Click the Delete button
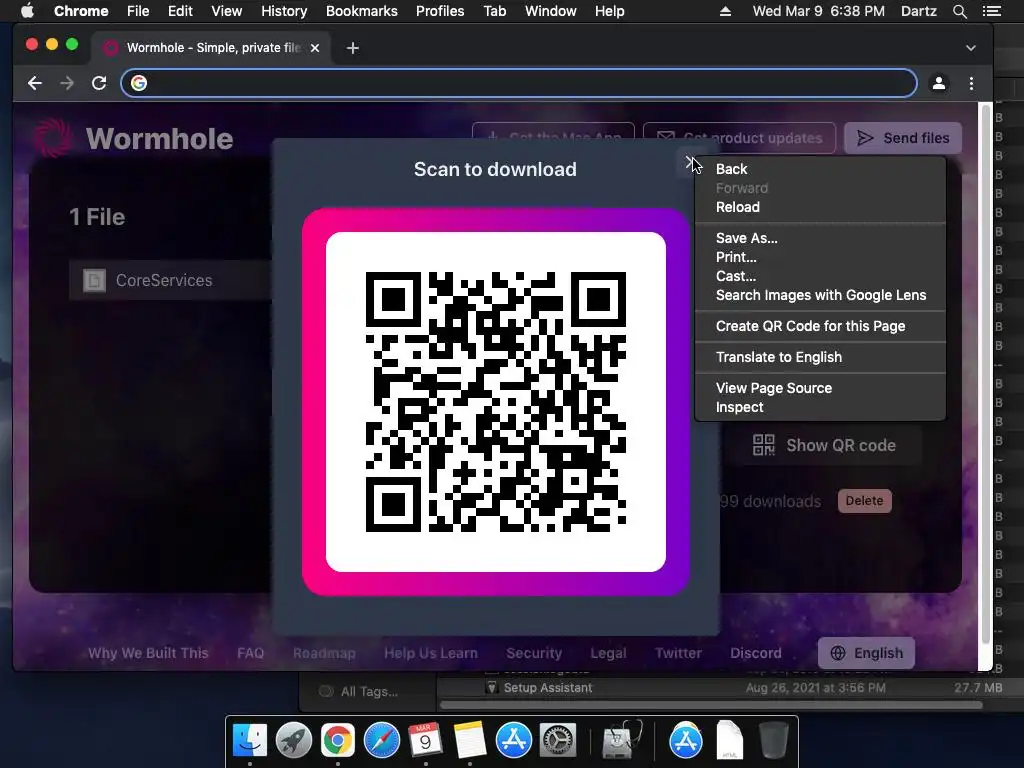 (x=864, y=501)
